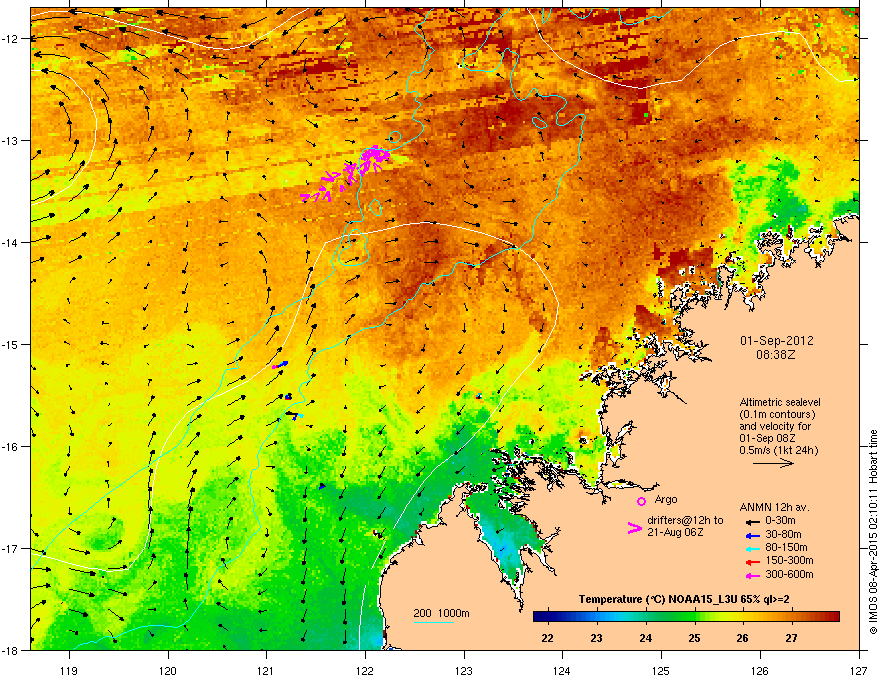Click the '300-600m' depth label
The image size is (880, 680).
tap(789, 575)
